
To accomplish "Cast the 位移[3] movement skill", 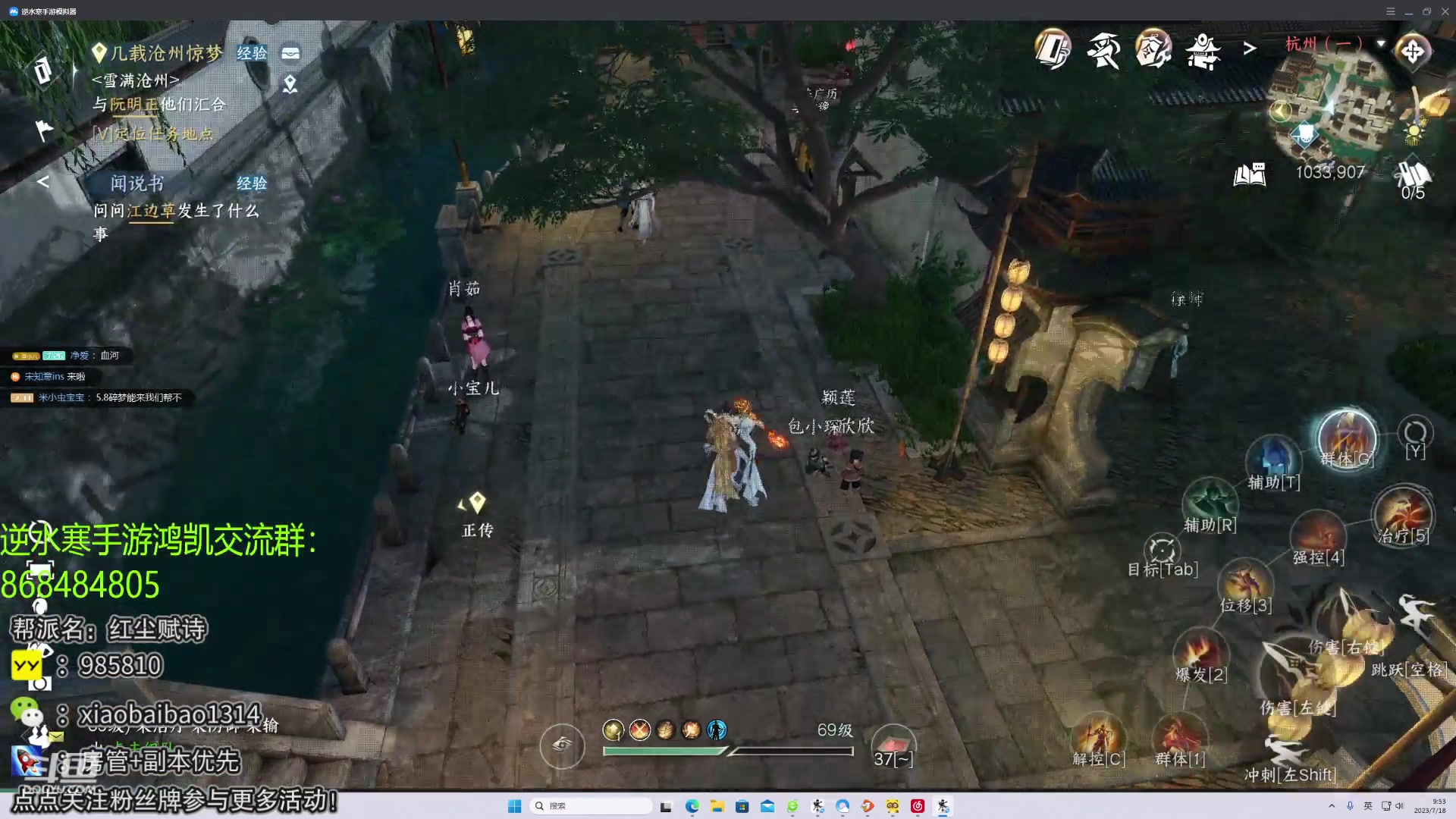I will (x=1245, y=585).
